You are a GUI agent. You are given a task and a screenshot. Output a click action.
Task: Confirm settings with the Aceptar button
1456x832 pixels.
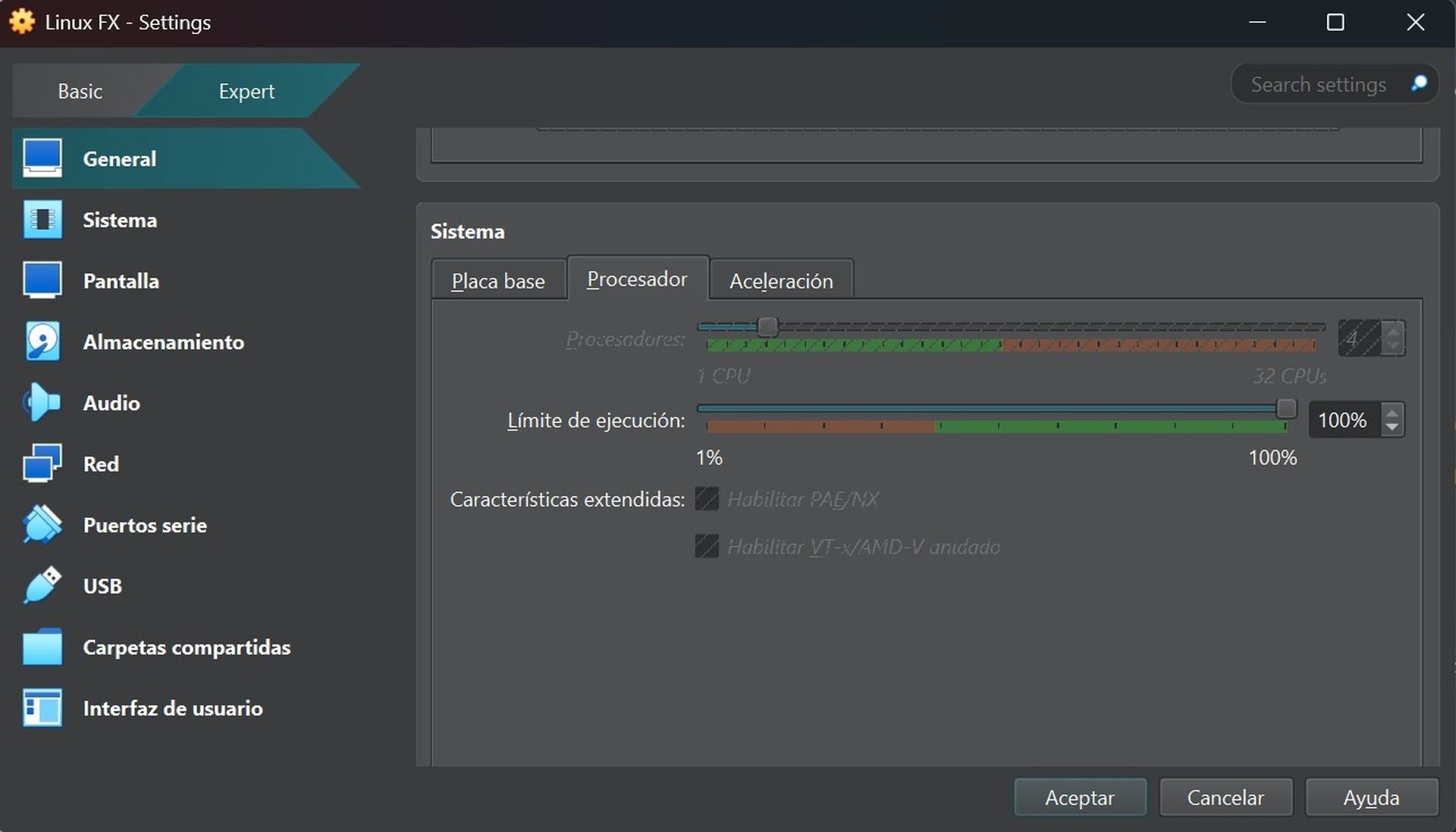1080,797
